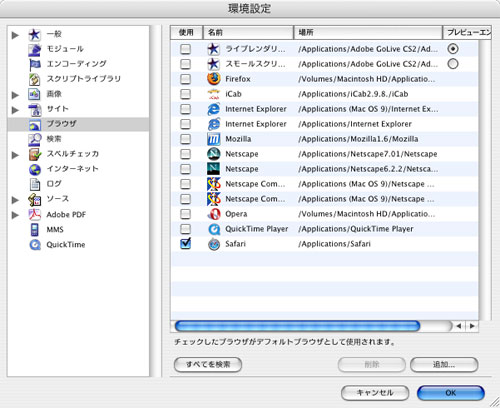500x408 pixels.
Task: Enable the iCab use checkbox
Action: [x=185, y=94]
